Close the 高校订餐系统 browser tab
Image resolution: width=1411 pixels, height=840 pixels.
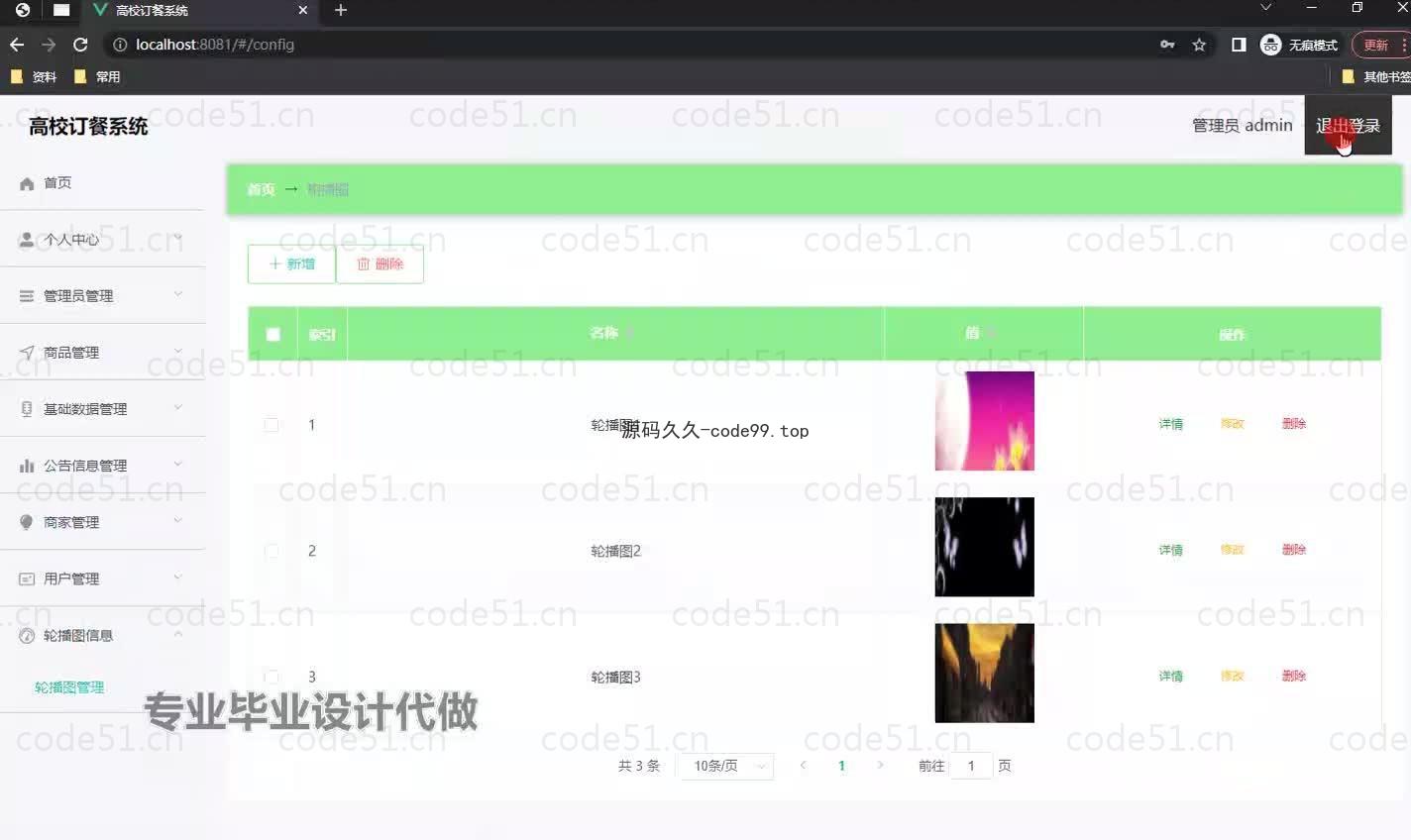coord(303,10)
